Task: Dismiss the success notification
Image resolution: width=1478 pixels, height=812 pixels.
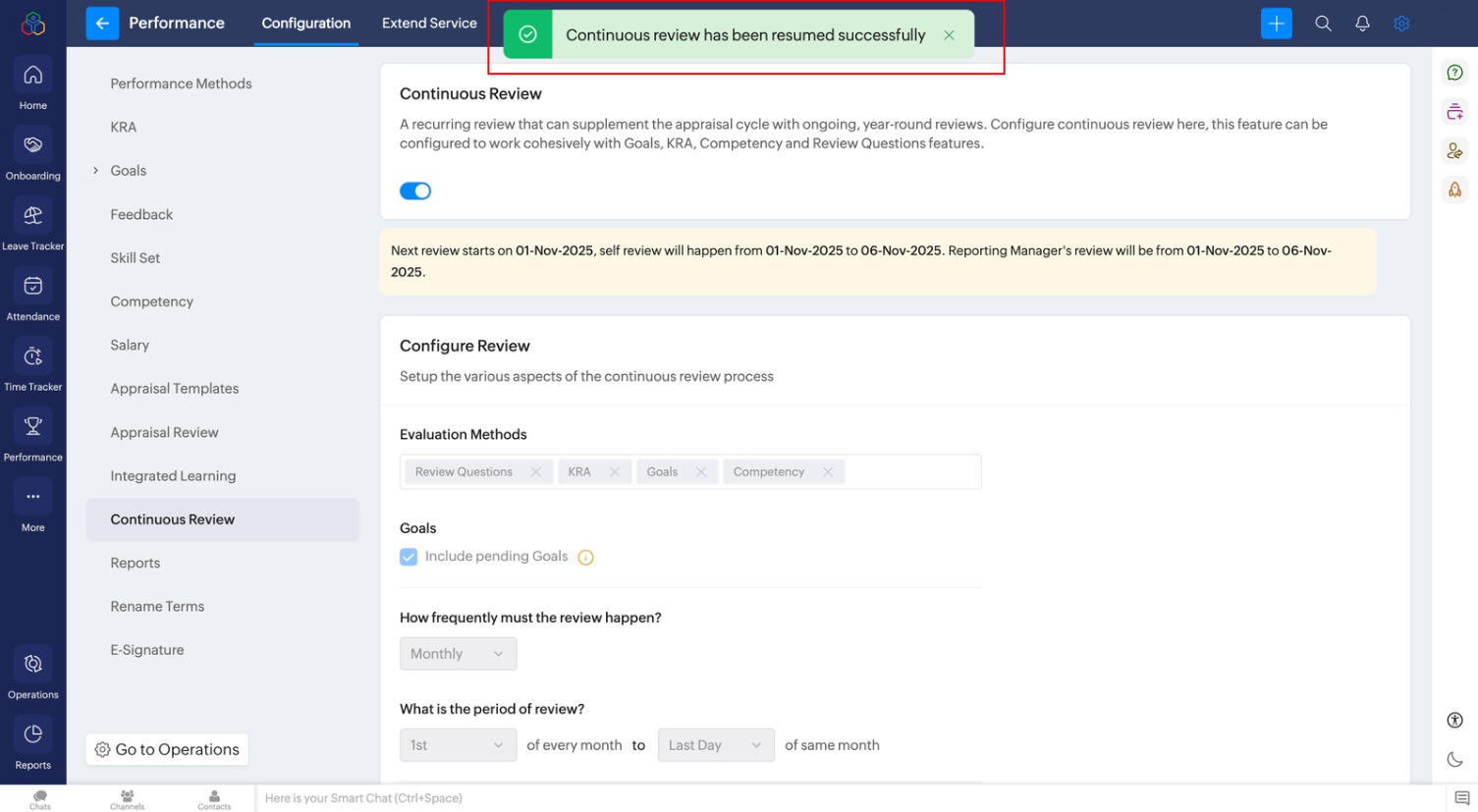Action: pyautogui.click(x=949, y=35)
